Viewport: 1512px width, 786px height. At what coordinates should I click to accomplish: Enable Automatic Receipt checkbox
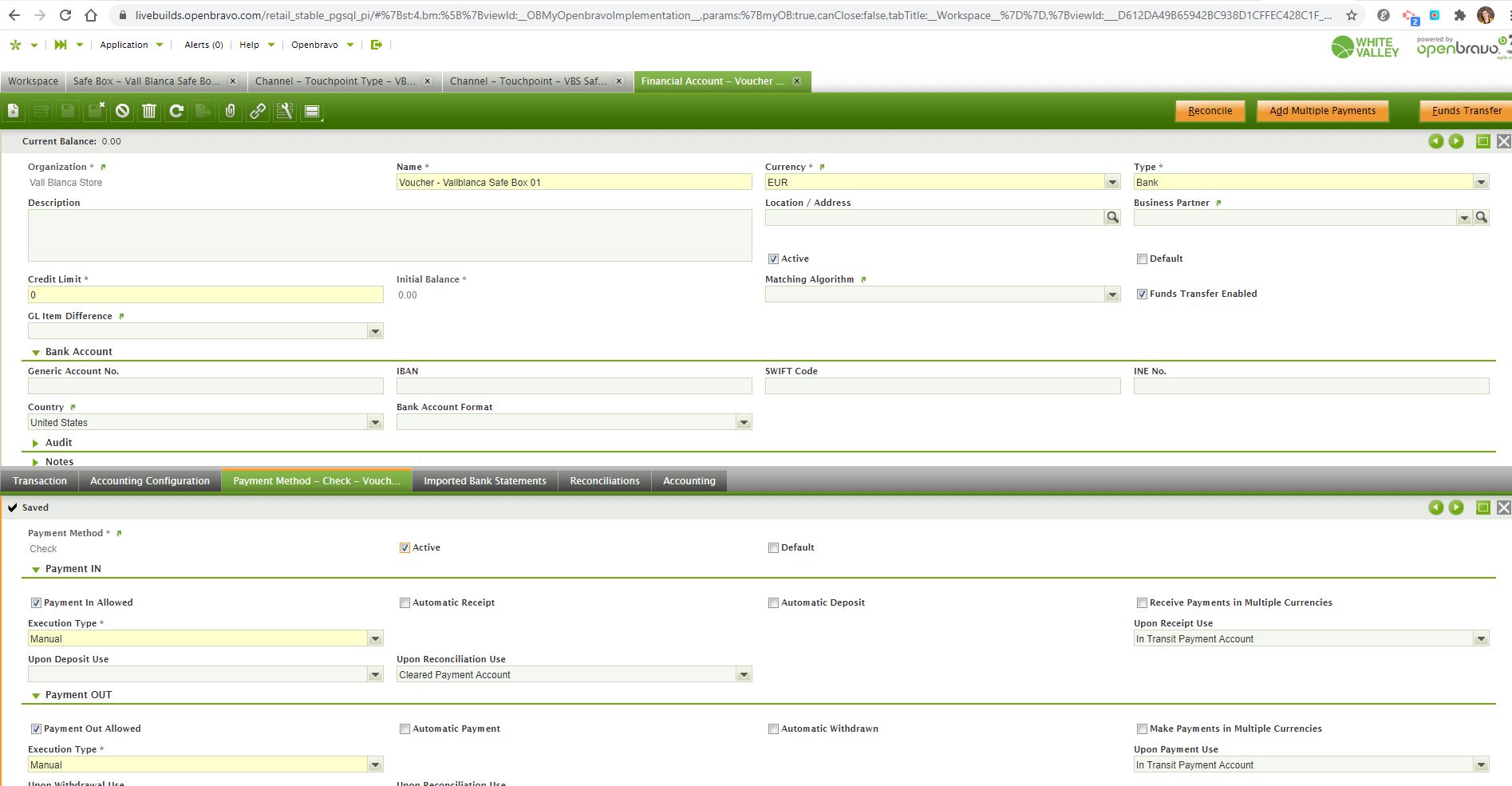pos(405,602)
